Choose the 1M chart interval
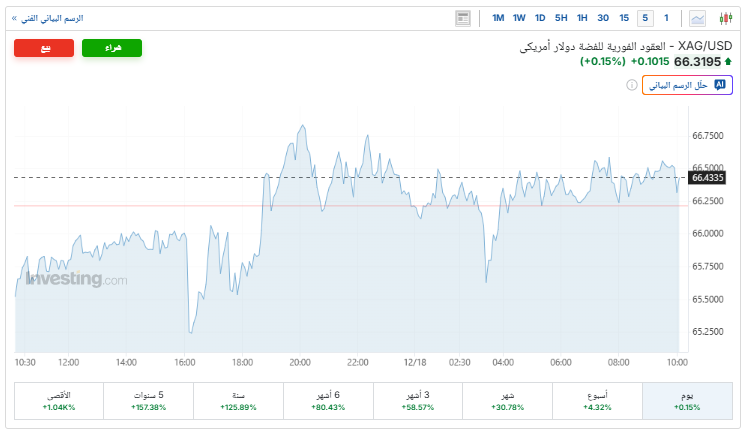This screenshot has width=748, height=434. click(x=498, y=18)
